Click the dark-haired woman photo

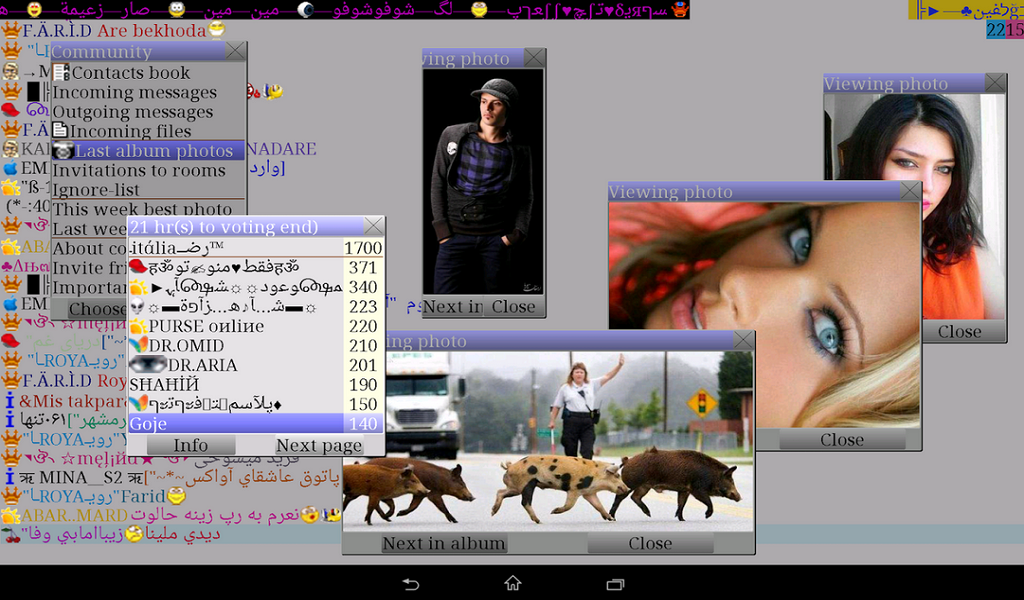[914, 206]
